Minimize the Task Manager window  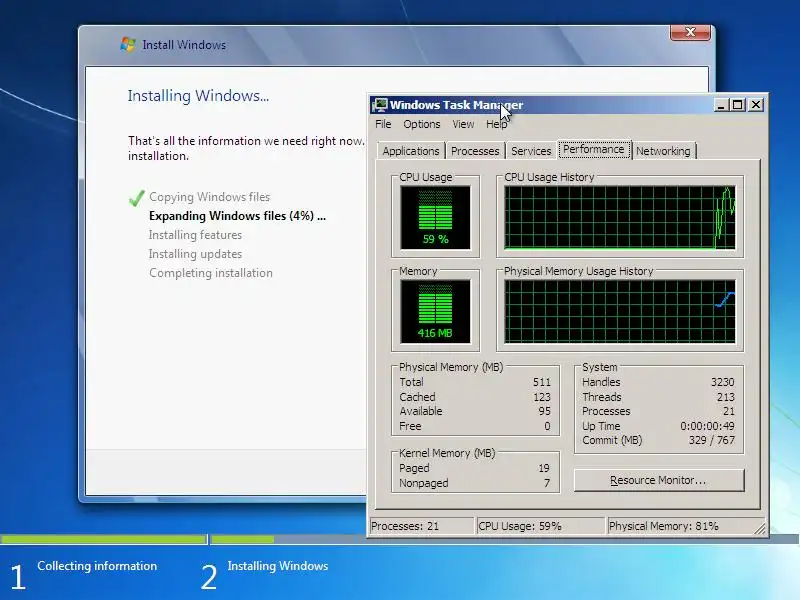(x=720, y=105)
